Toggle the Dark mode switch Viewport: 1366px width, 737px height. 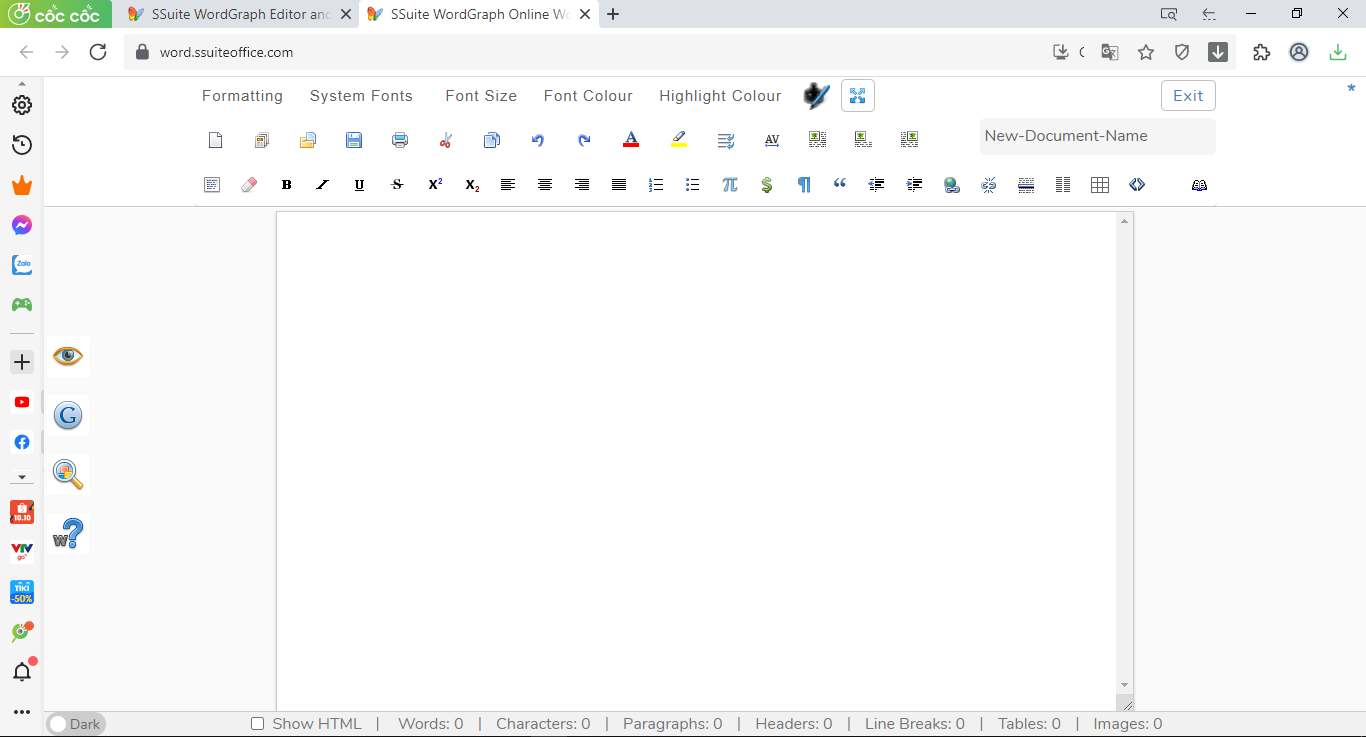[x=75, y=724]
